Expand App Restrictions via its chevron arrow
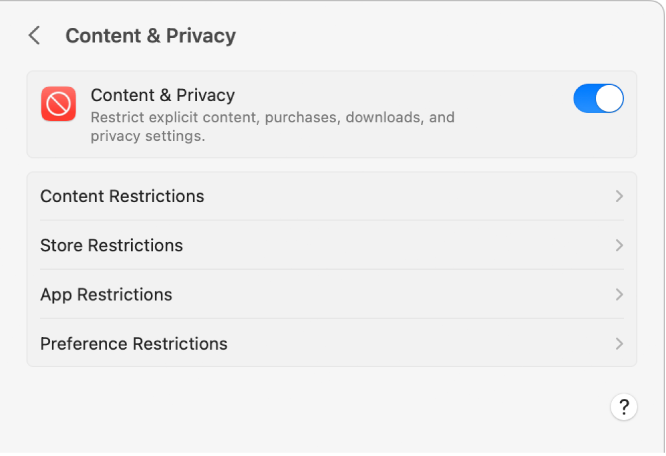Screen dimensions: 666x456 tap(619, 295)
